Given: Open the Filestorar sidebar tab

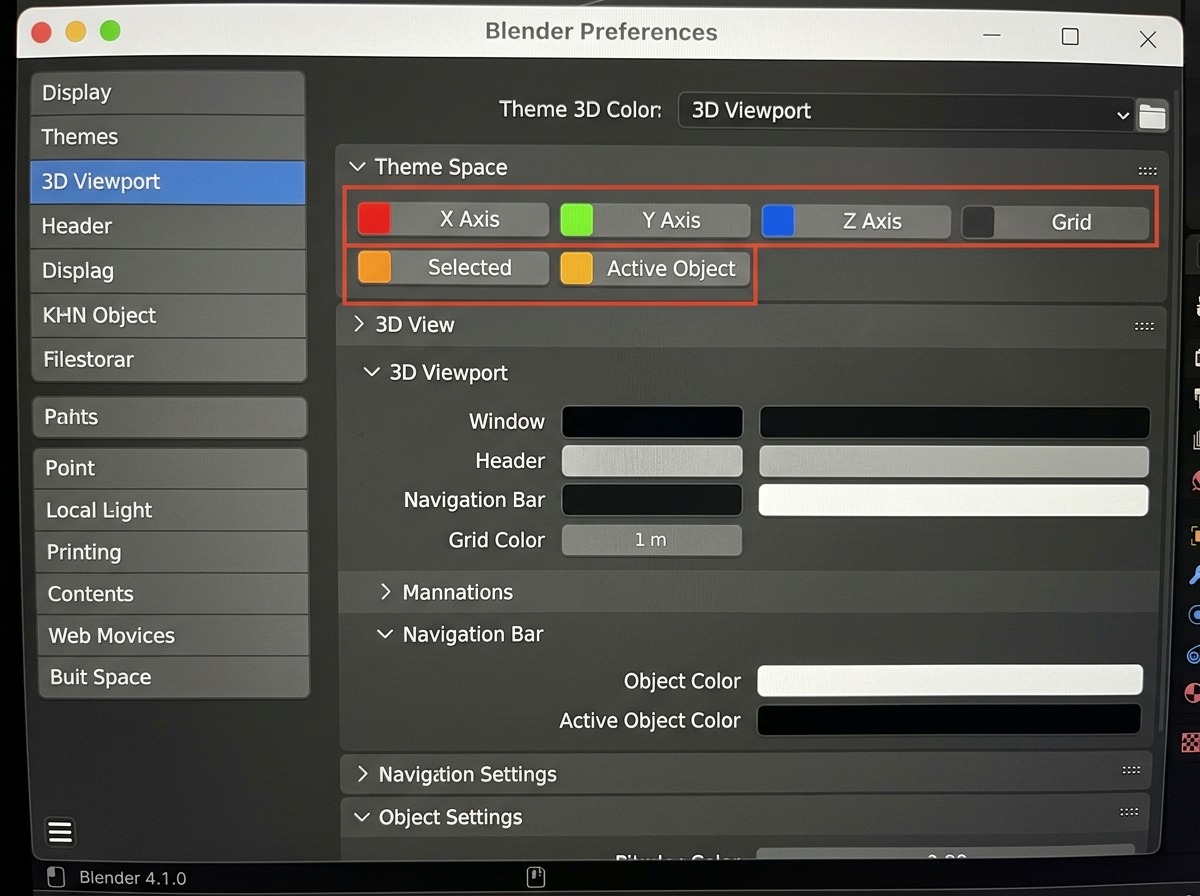Looking at the screenshot, I should click(169, 360).
